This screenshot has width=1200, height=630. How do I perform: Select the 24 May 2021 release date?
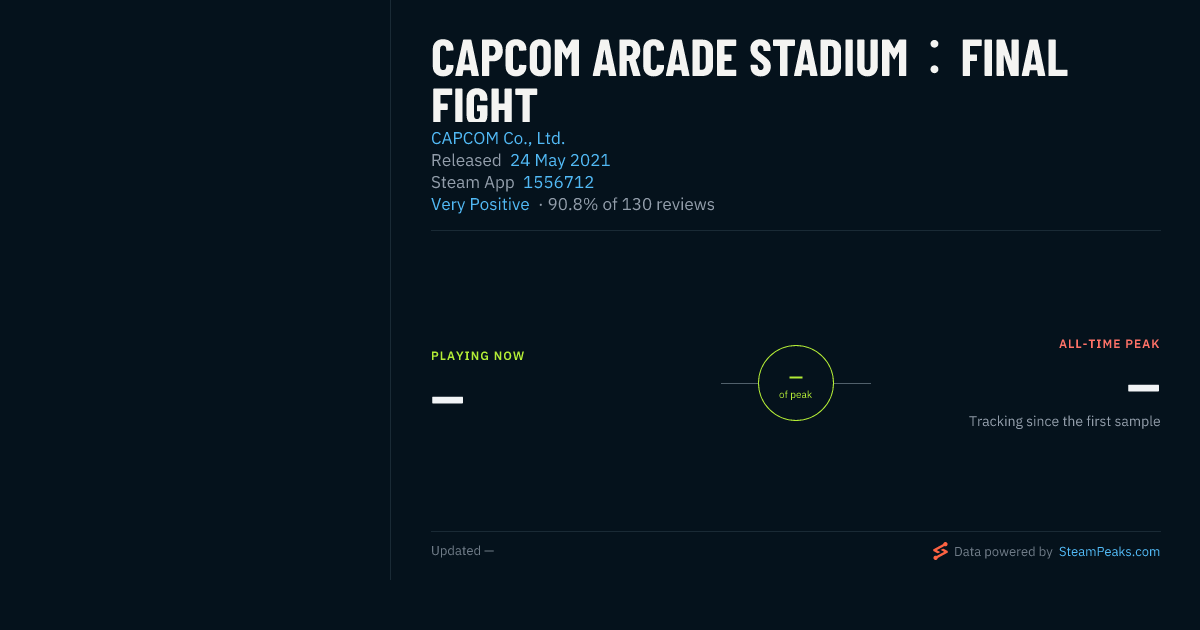coord(560,160)
